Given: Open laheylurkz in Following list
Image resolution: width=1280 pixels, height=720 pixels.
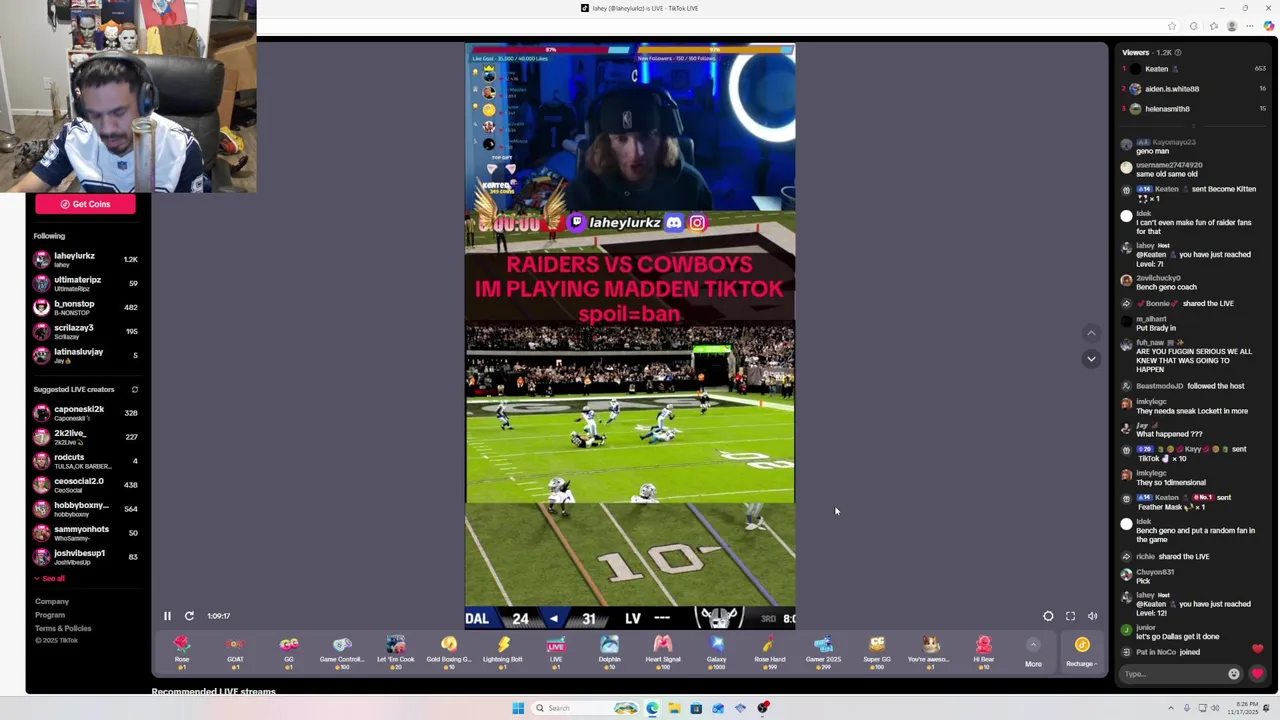Looking at the screenshot, I should [86, 259].
